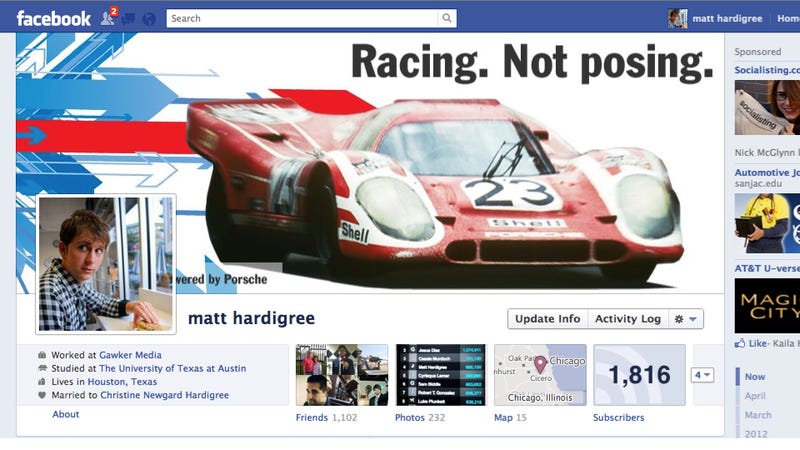Open the Photos thumbnail
800x450 pixels.
pyautogui.click(x=440, y=375)
